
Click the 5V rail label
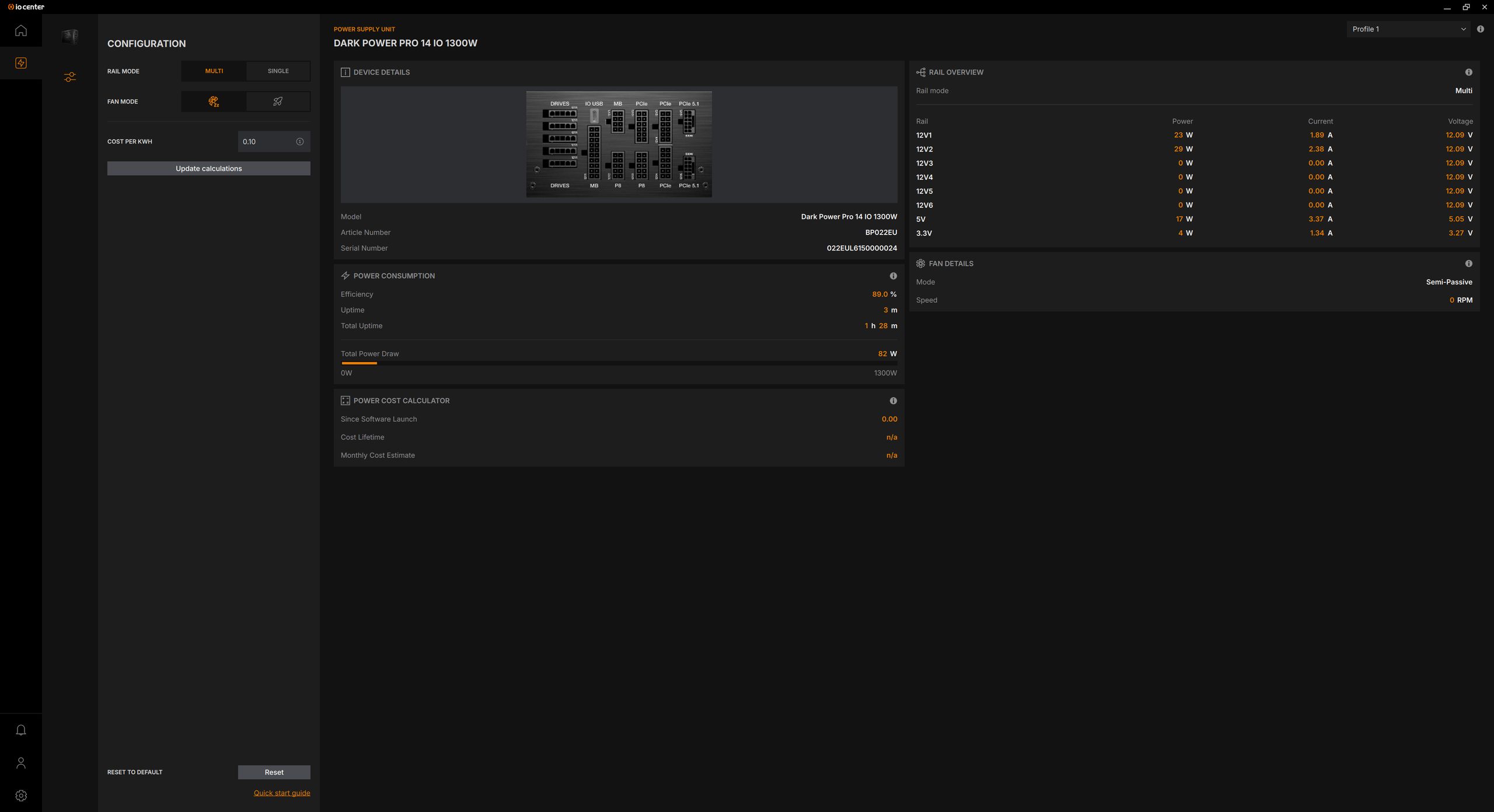pos(921,219)
